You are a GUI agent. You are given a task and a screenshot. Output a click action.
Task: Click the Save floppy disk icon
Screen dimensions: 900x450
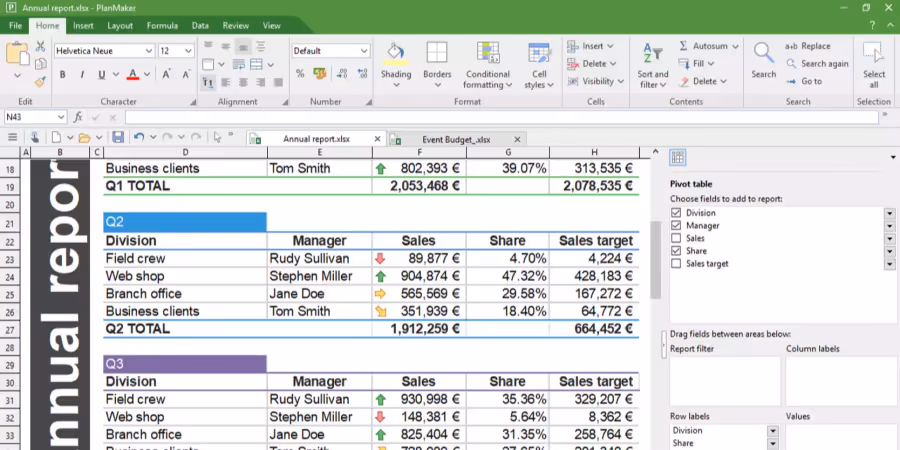118,137
